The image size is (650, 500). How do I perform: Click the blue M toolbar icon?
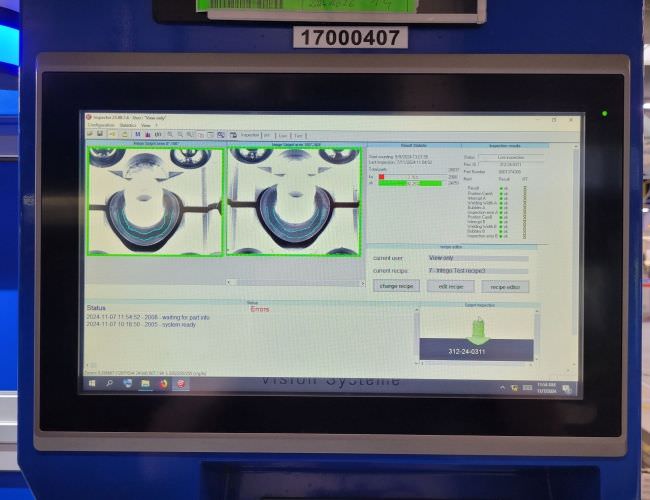[x=138, y=134]
